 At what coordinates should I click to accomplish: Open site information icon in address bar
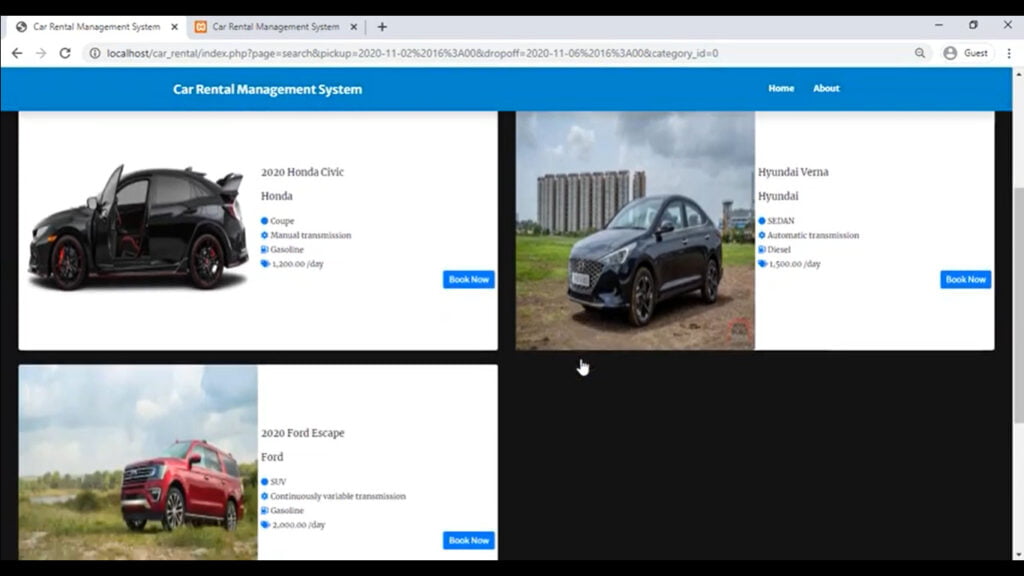pos(95,53)
